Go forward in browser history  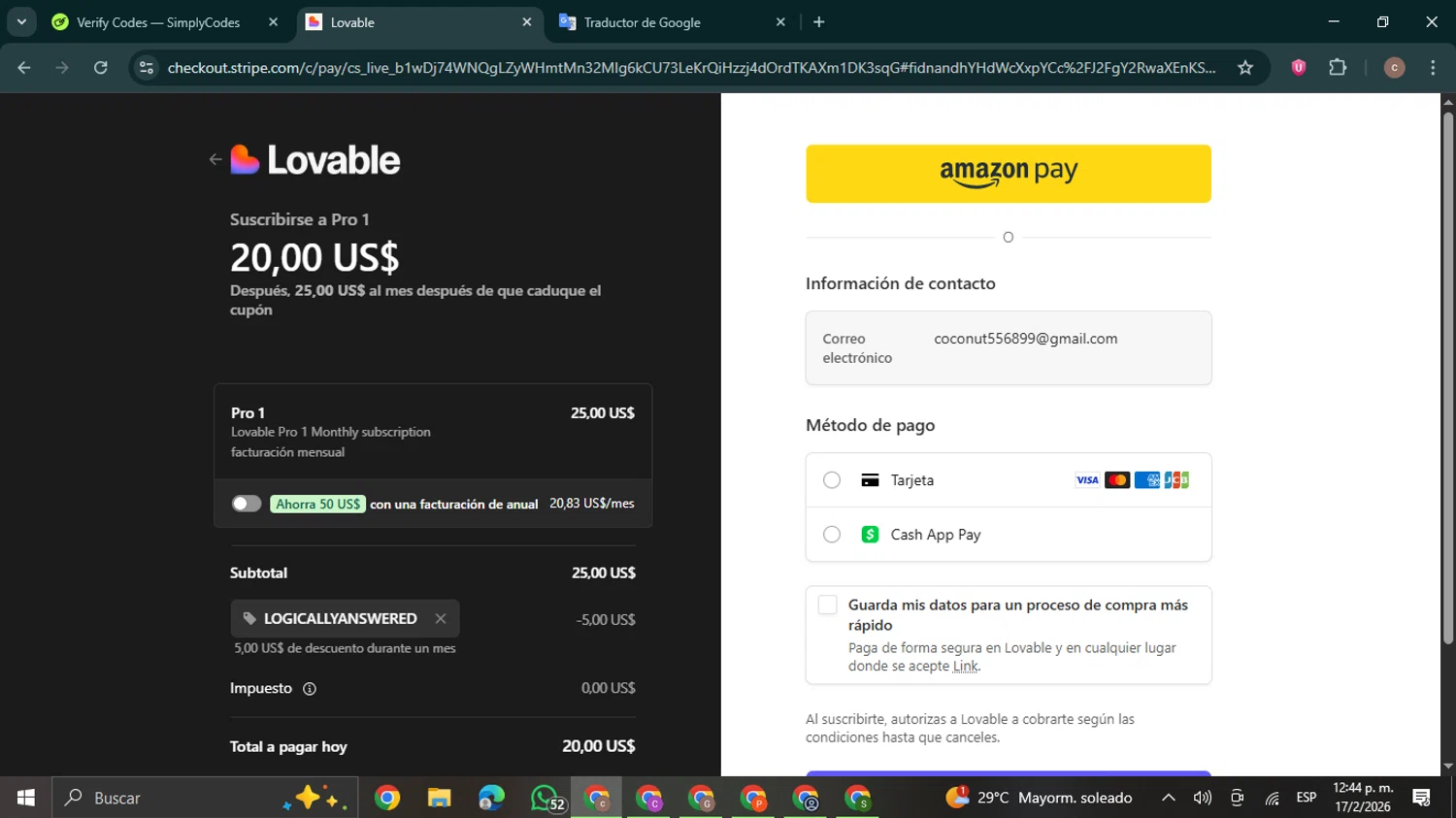coord(62,68)
